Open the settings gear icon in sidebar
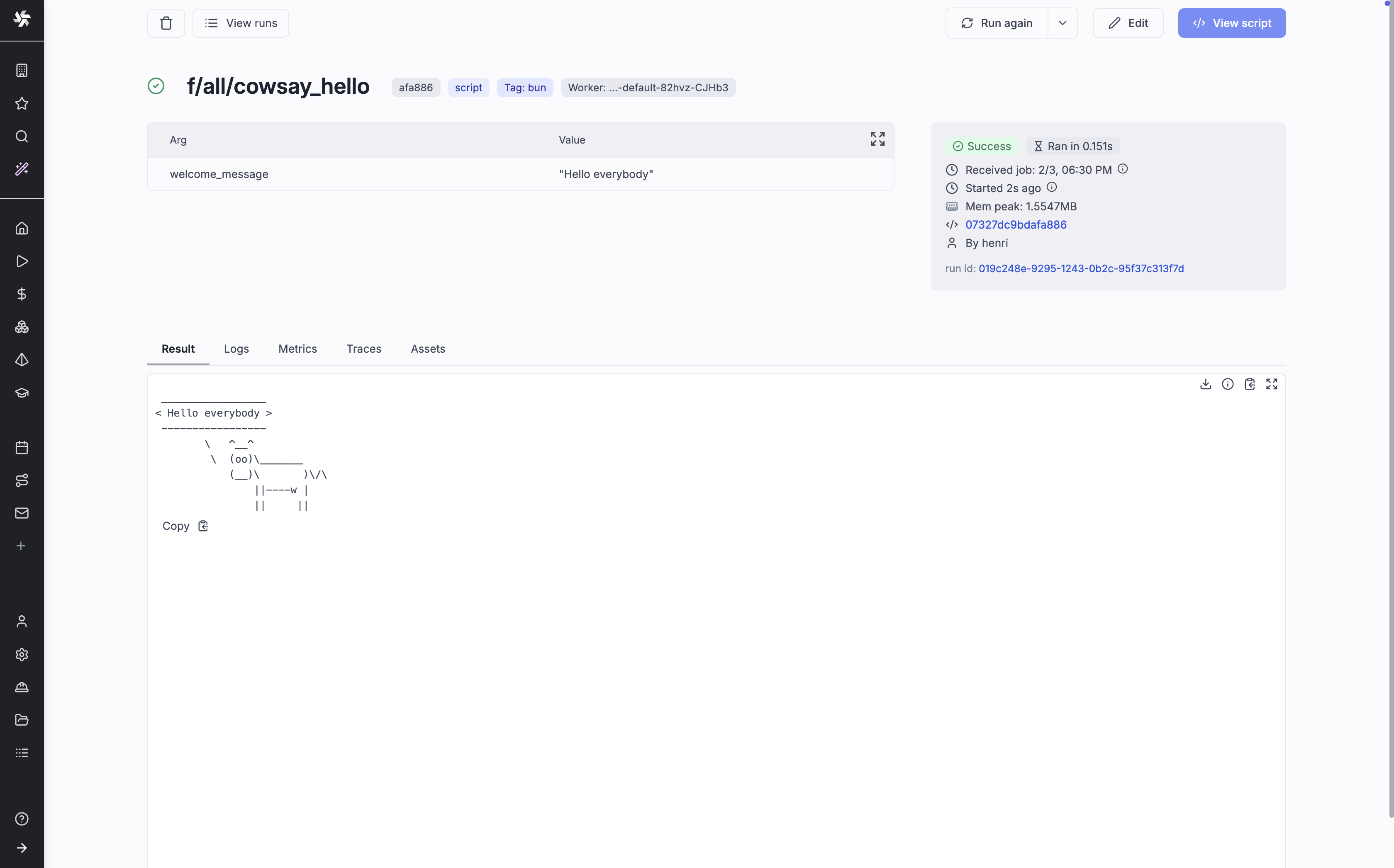This screenshot has width=1394, height=868. pos(22,654)
